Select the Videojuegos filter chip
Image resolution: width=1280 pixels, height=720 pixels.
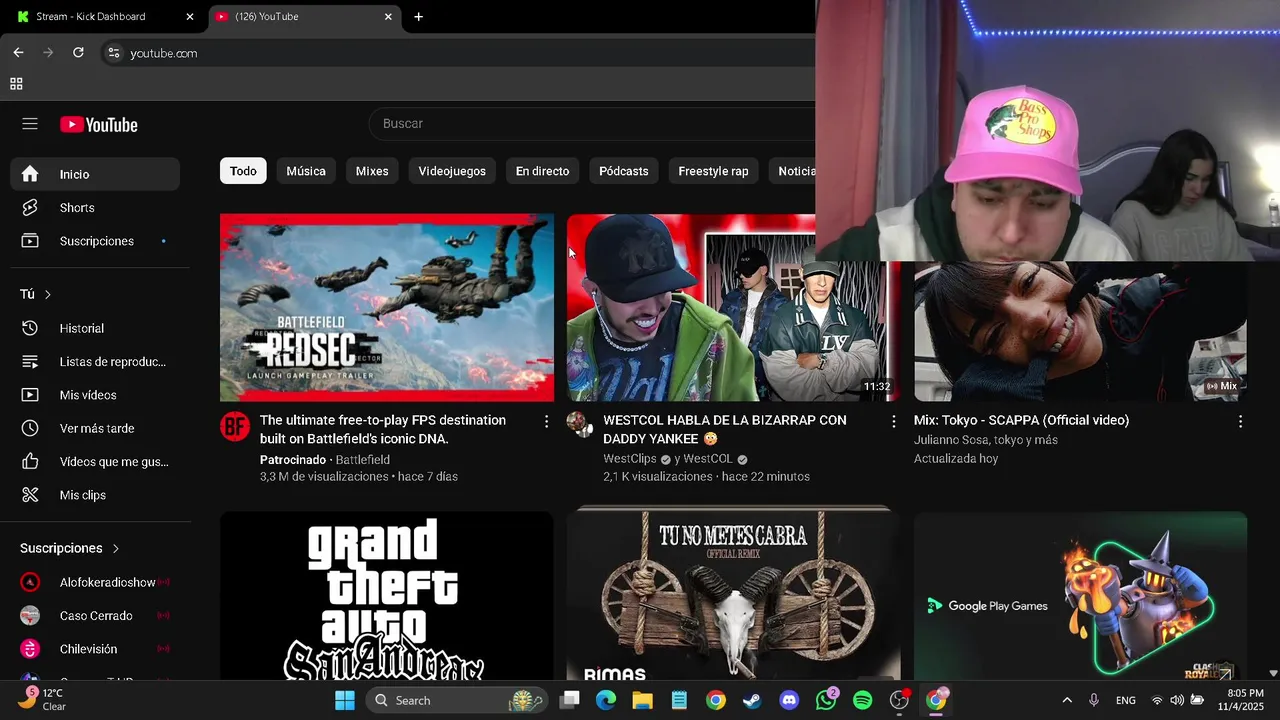tap(452, 171)
